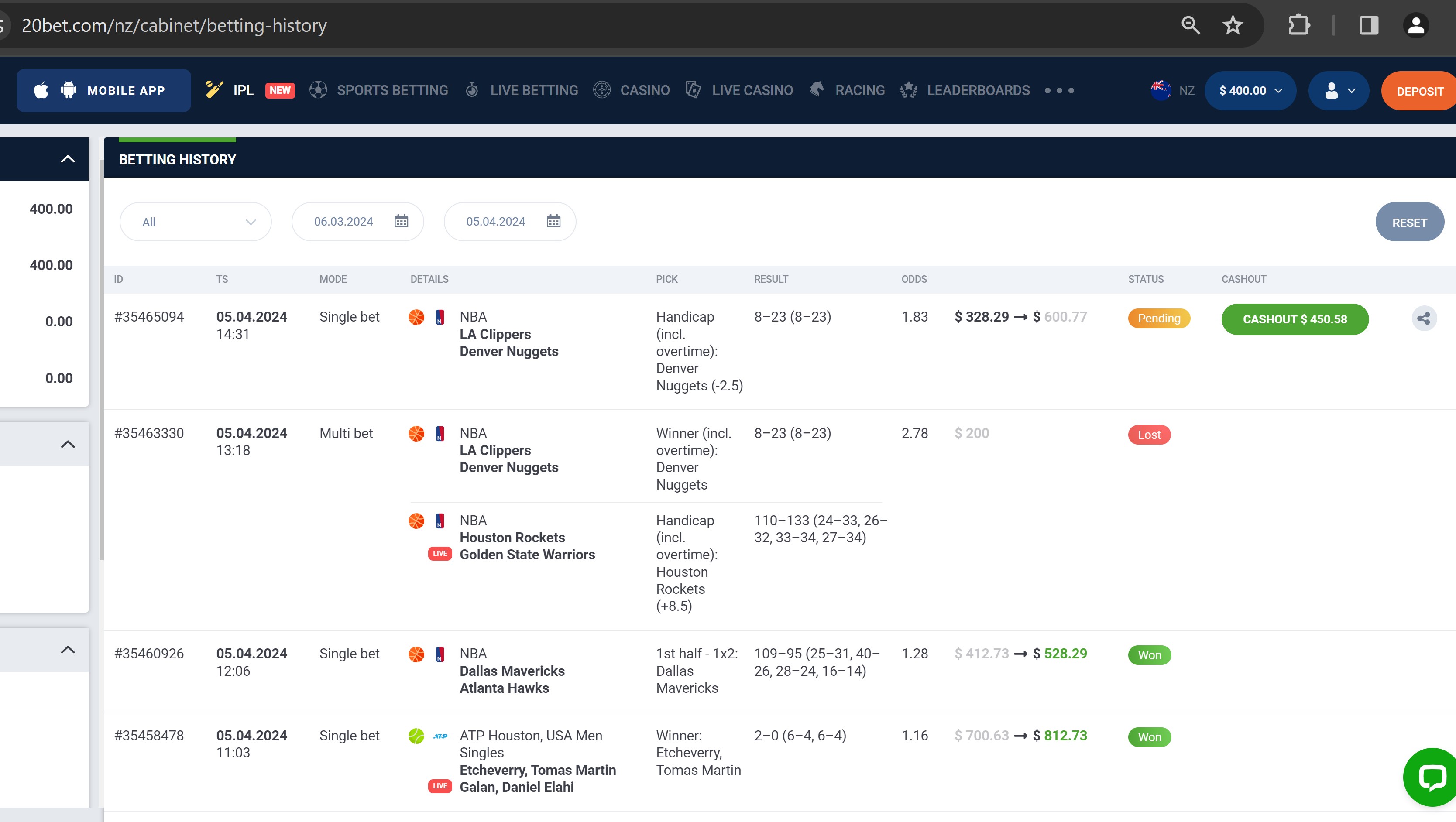Click the basketball icon on bet #35460926
Image resolution: width=1456 pixels, height=822 pixels.
coord(416,654)
